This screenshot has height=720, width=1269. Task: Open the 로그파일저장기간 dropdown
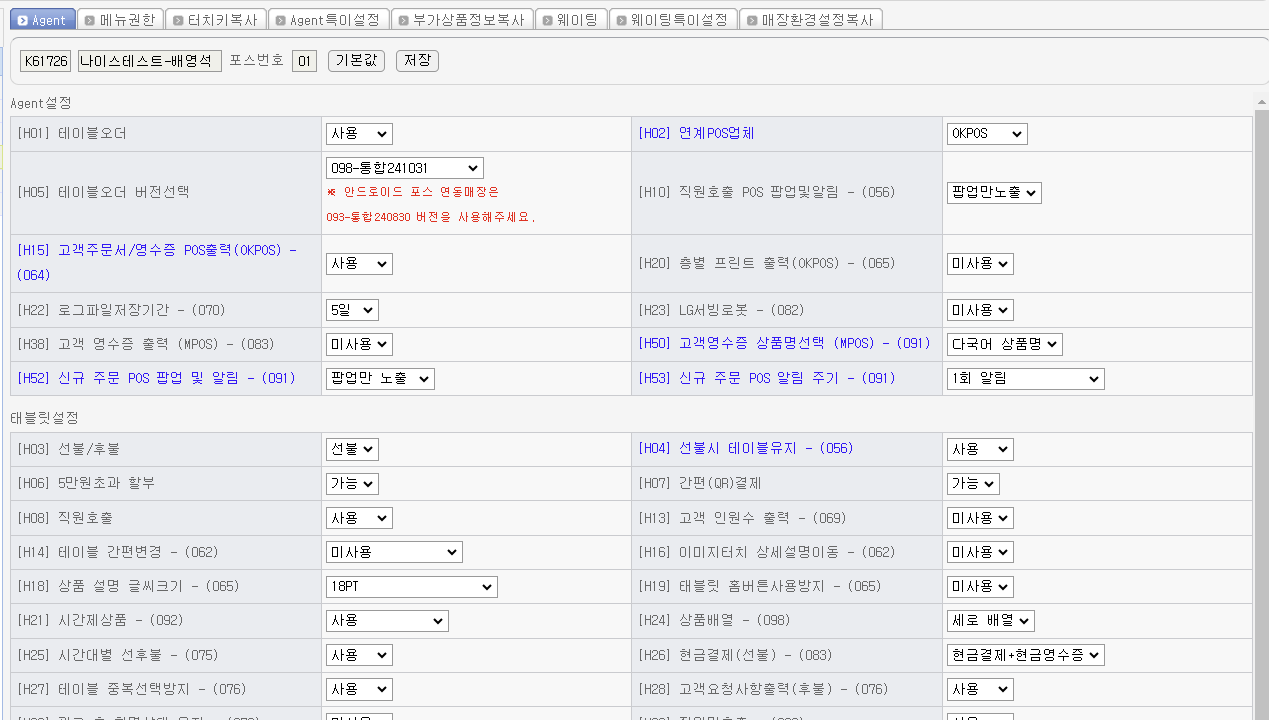point(352,310)
